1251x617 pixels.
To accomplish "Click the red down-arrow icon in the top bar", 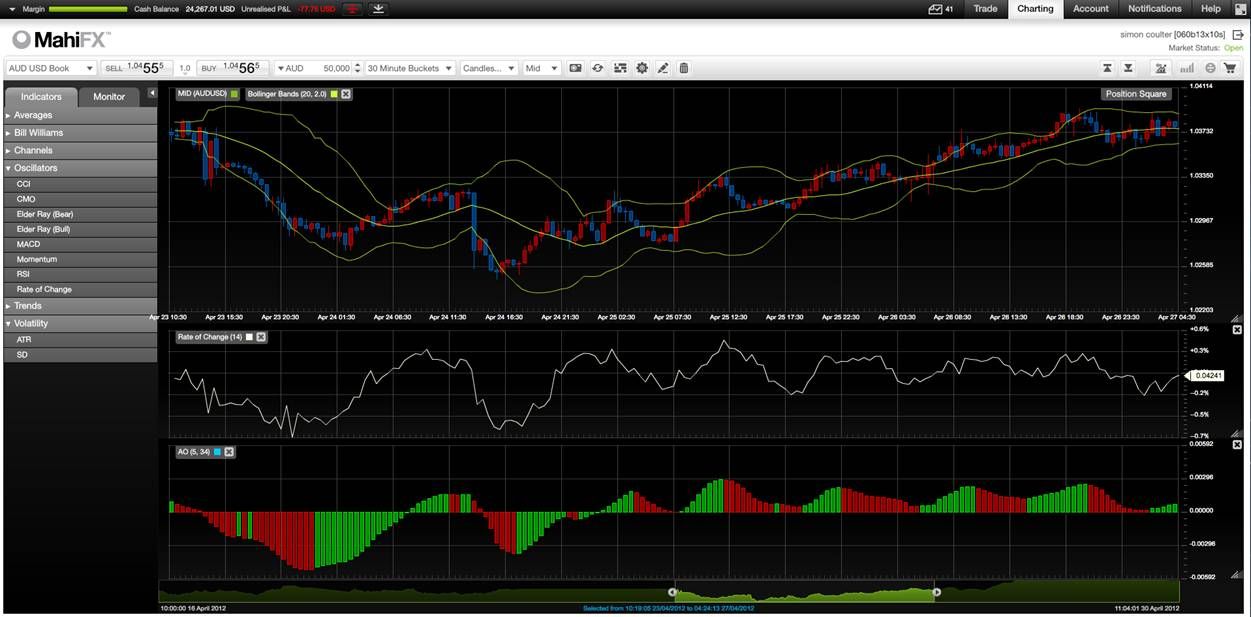I will [352, 9].
